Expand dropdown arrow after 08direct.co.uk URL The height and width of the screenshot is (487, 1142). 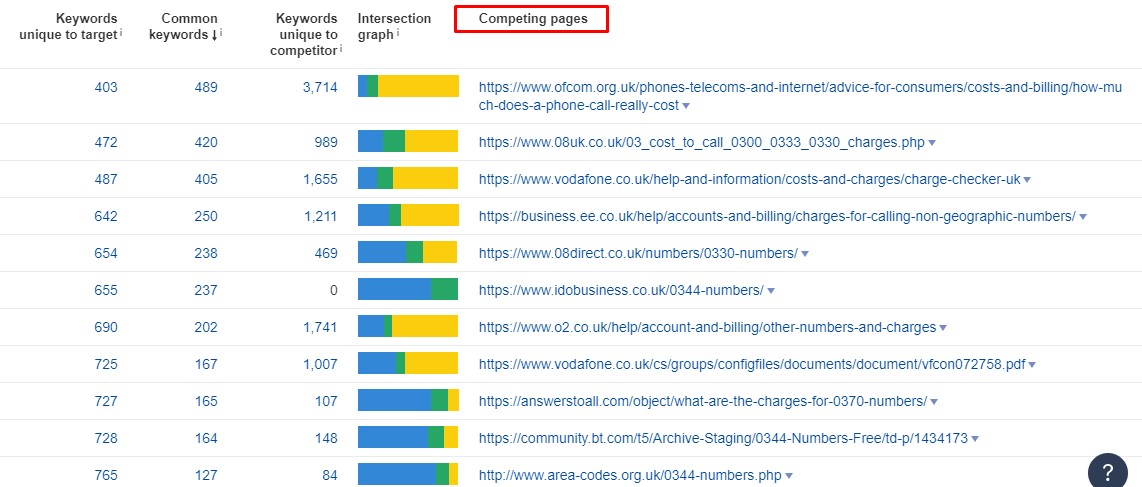coord(805,254)
